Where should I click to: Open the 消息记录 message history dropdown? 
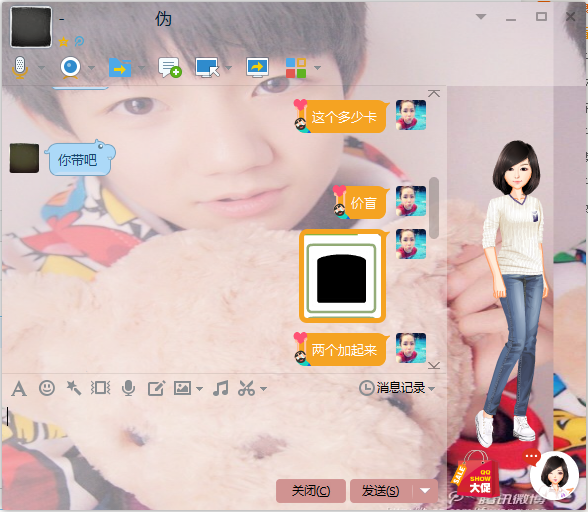397,388
